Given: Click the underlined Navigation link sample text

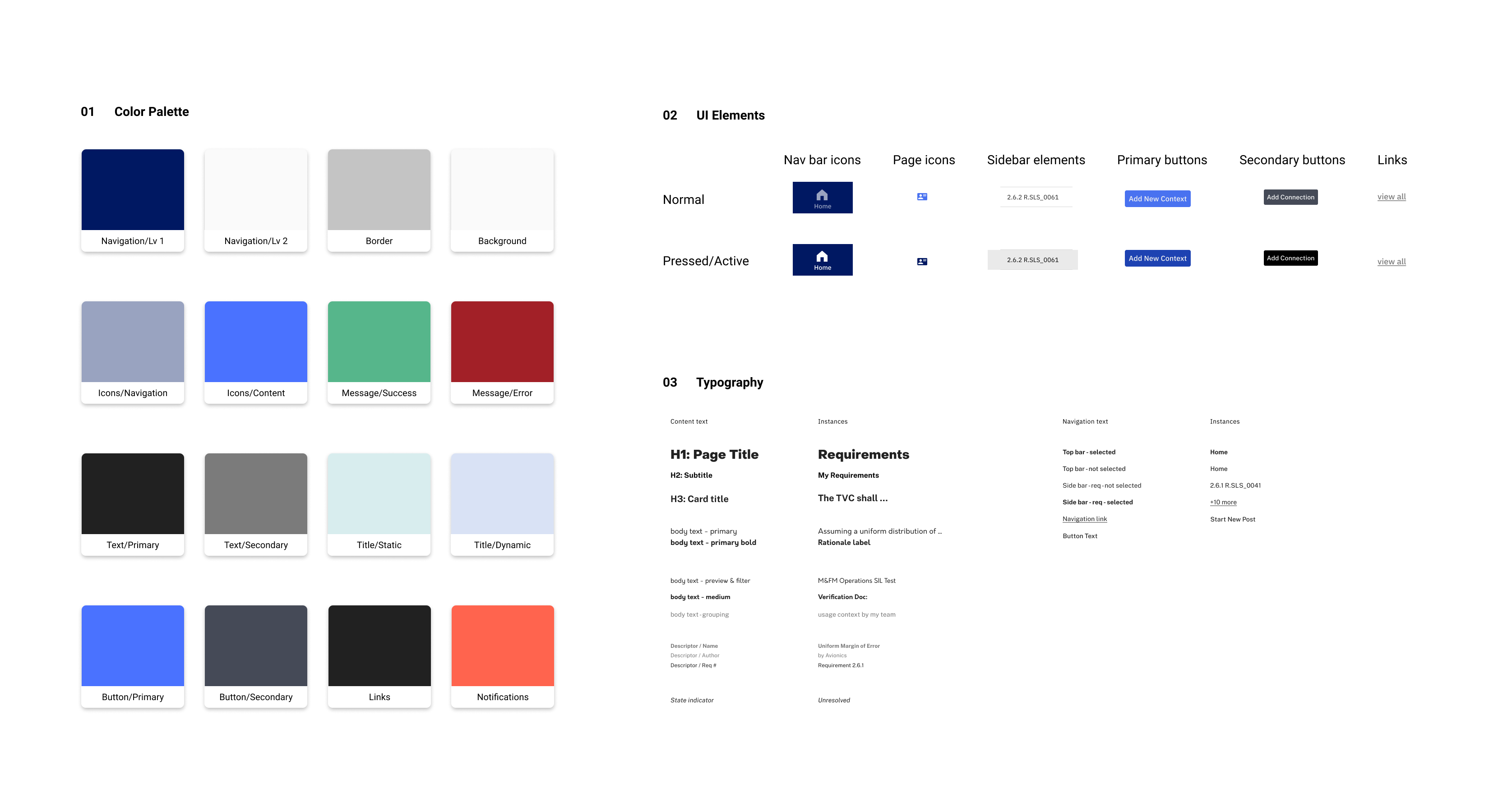Looking at the screenshot, I should coord(1084,519).
